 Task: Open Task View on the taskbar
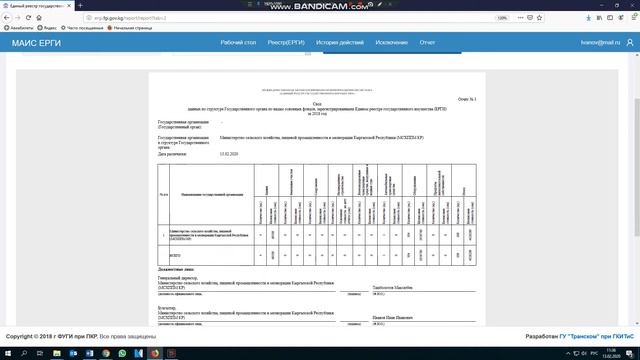click(x=40, y=353)
